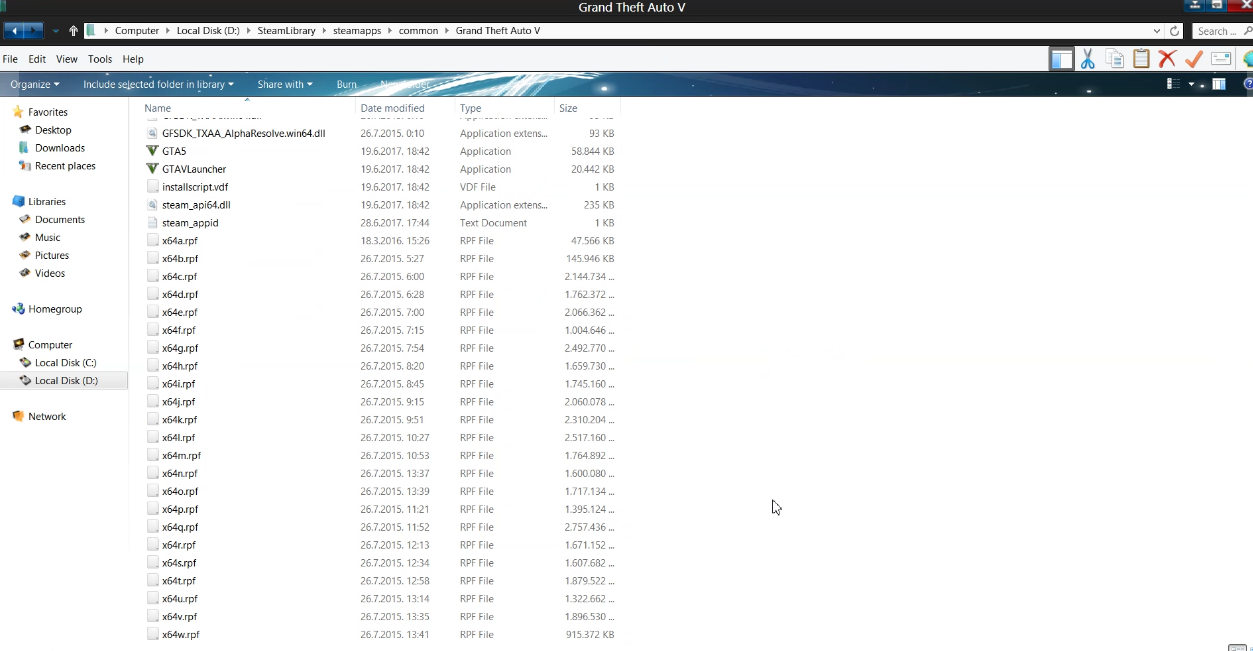Click the steam_api64.dll file icon
This screenshot has width=1253, height=651.
click(x=153, y=205)
